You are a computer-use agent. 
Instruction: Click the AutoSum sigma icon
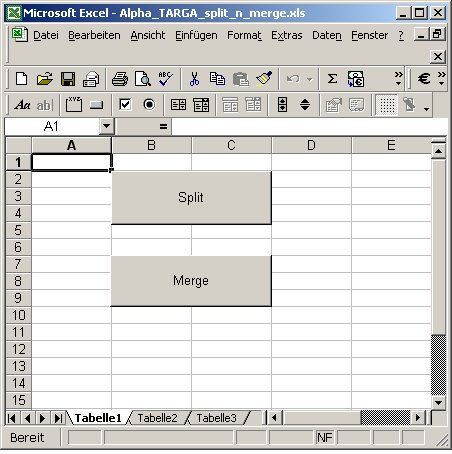point(332,79)
